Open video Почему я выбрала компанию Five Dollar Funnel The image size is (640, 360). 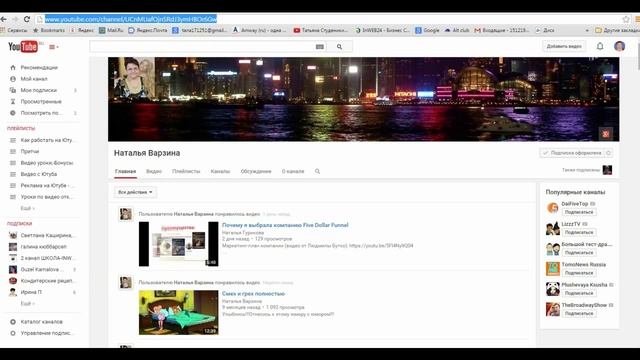pos(285,225)
